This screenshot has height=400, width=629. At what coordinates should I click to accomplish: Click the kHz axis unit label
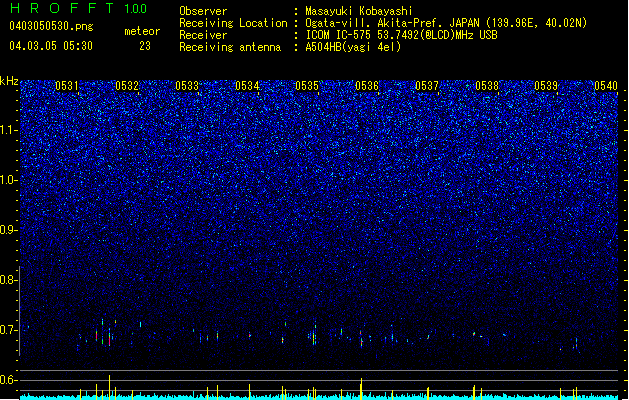9,81
